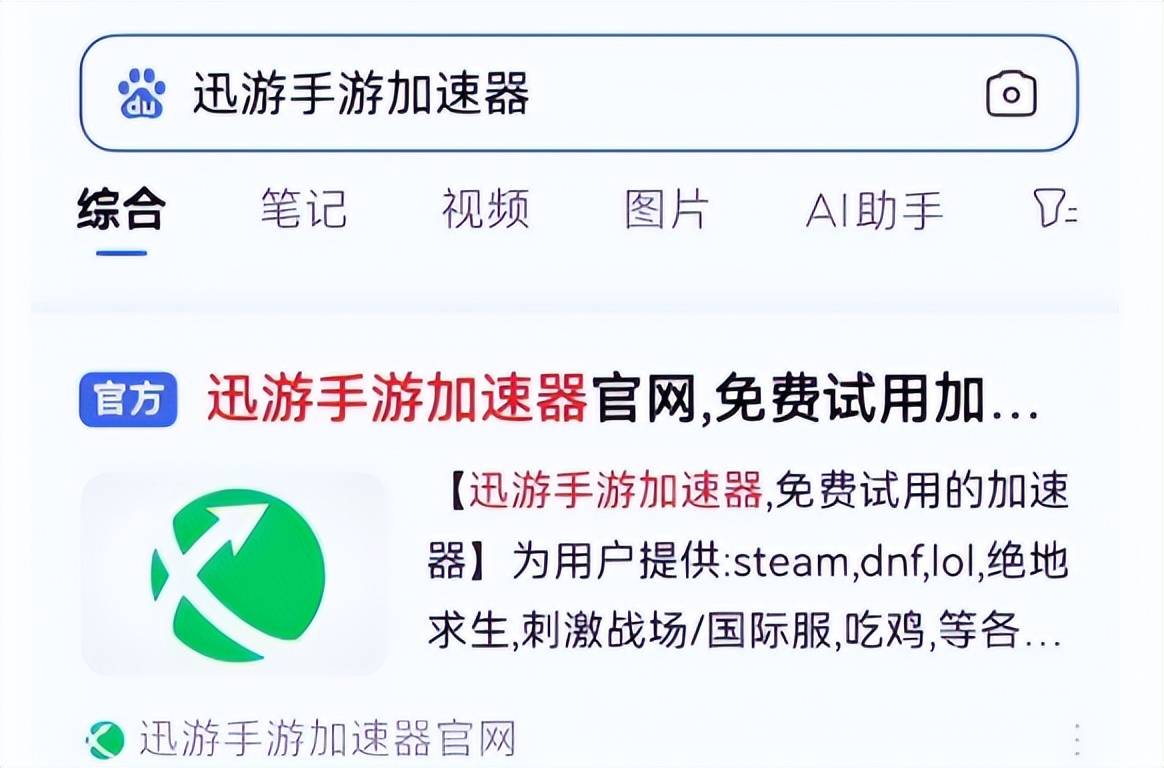Image resolution: width=1164 pixels, height=768 pixels.
Task: Show the 图片 results tab
Action: (667, 209)
